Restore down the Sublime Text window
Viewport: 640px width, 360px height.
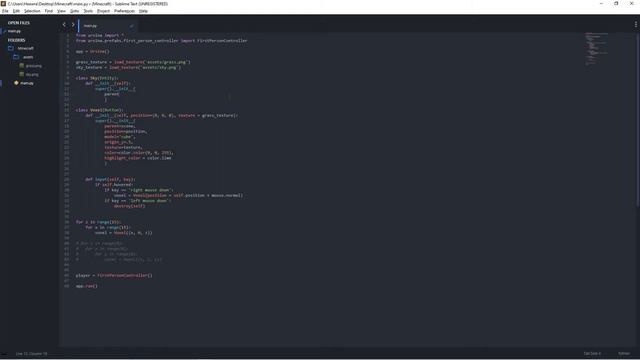616,4
